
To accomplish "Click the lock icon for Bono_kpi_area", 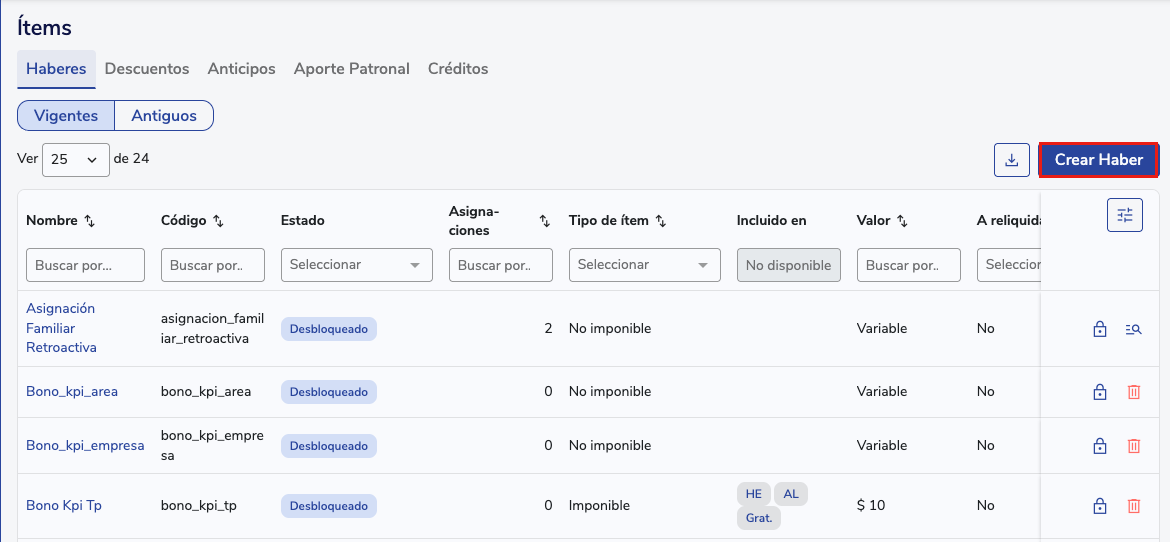I will pyautogui.click(x=1100, y=392).
